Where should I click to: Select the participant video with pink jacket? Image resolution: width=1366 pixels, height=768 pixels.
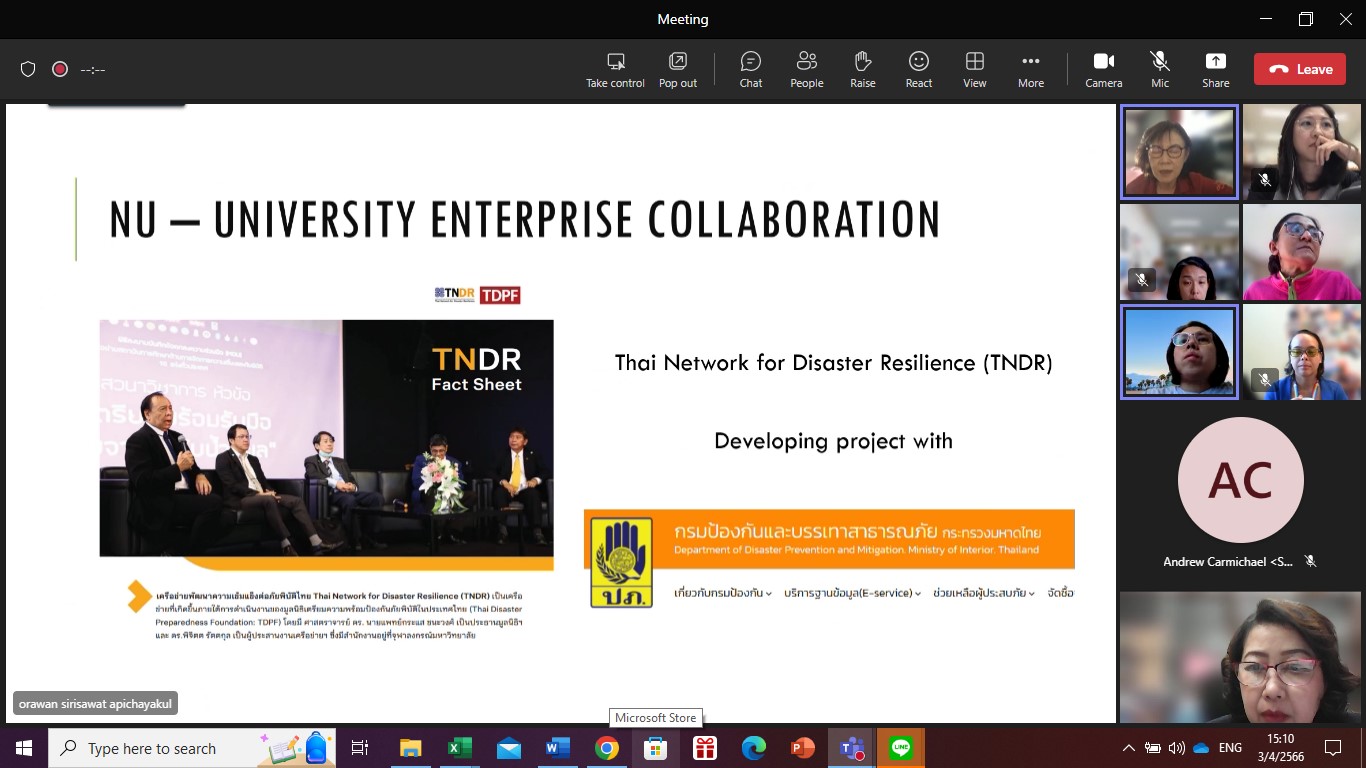click(x=1301, y=252)
